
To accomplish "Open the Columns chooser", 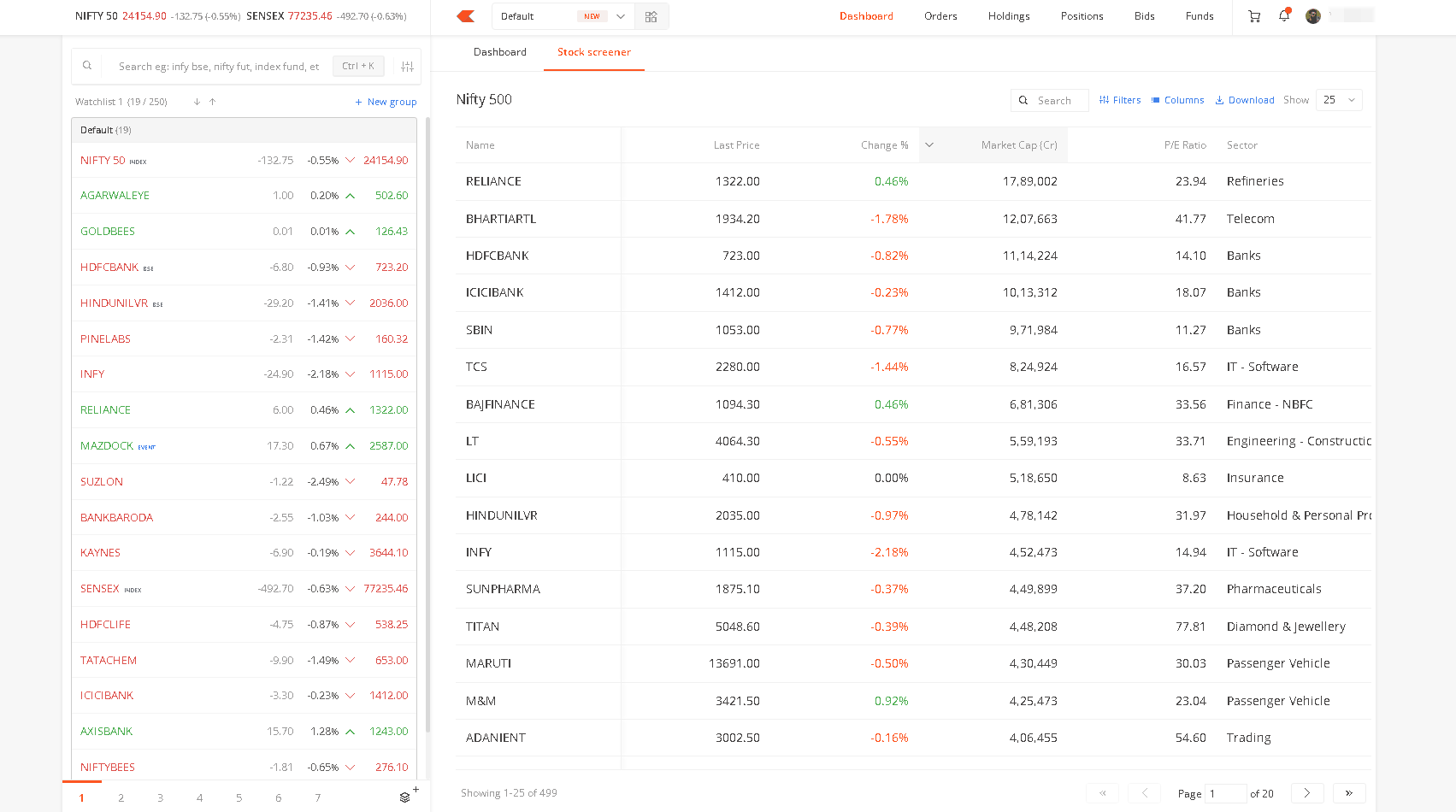I will [1177, 100].
